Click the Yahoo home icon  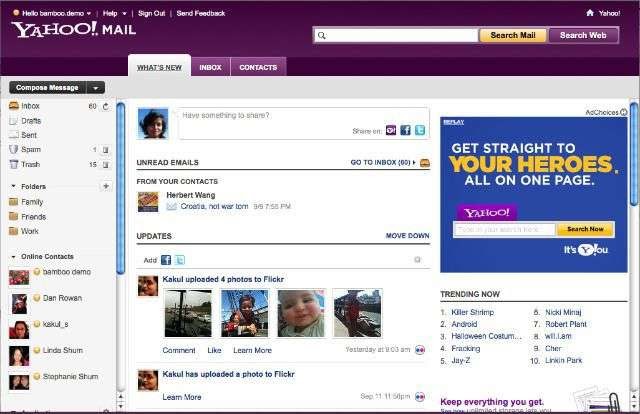589,13
